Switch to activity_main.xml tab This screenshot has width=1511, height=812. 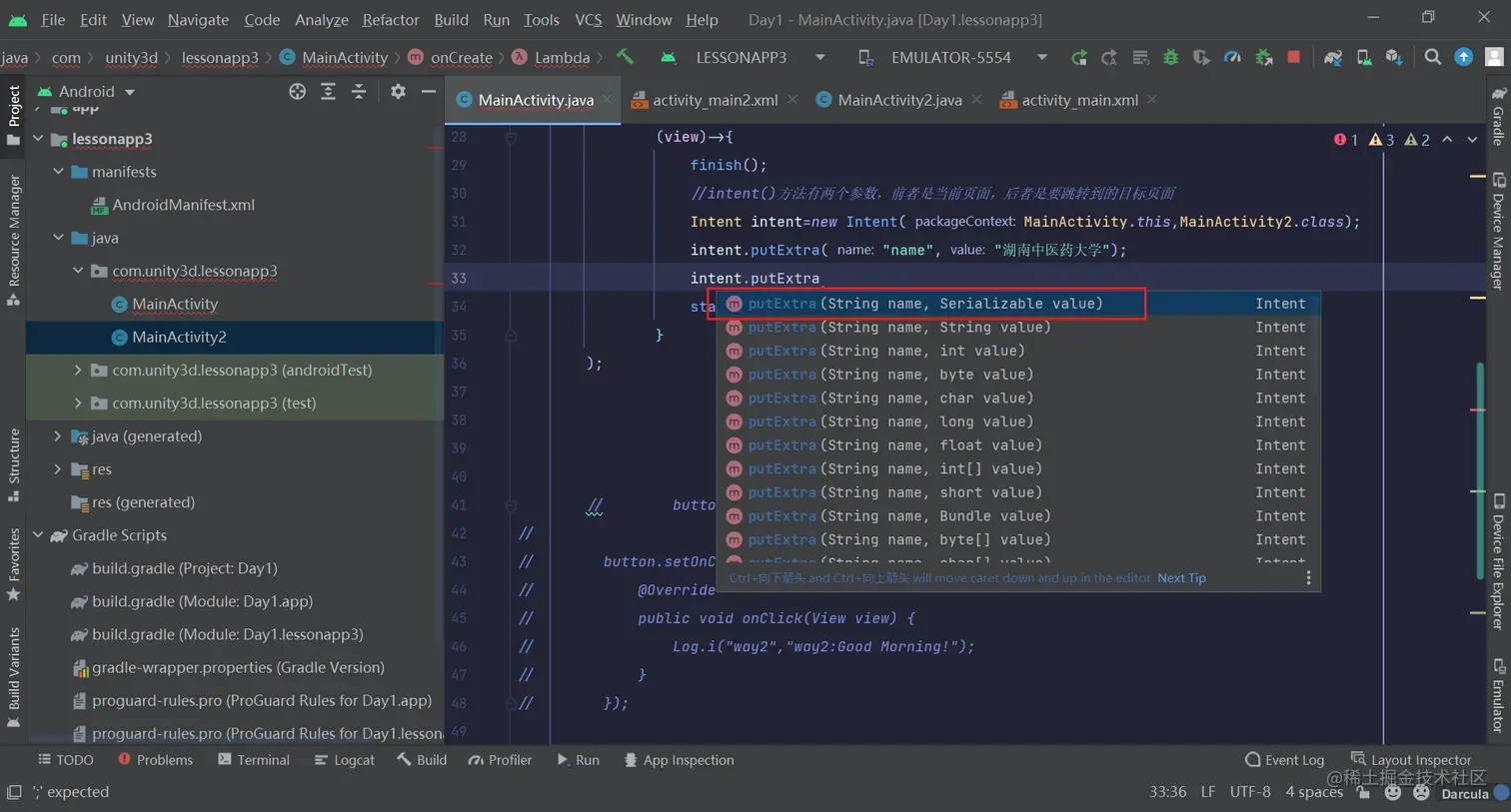[1079, 100]
